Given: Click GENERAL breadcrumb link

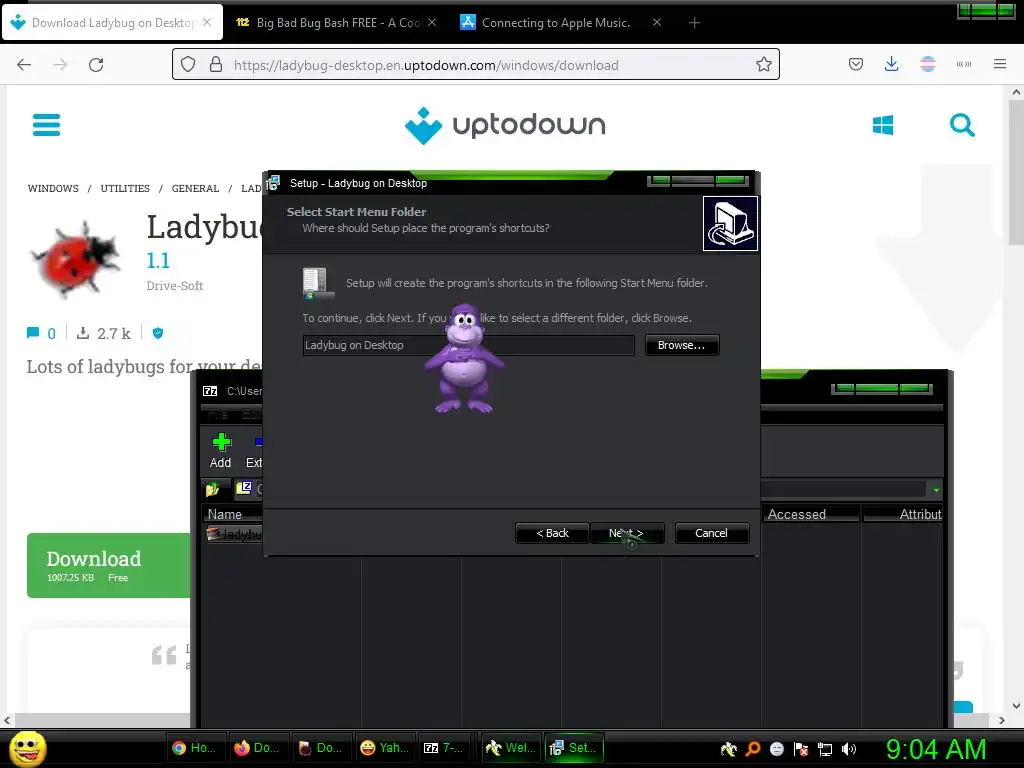Looking at the screenshot, I should point(195,188).
